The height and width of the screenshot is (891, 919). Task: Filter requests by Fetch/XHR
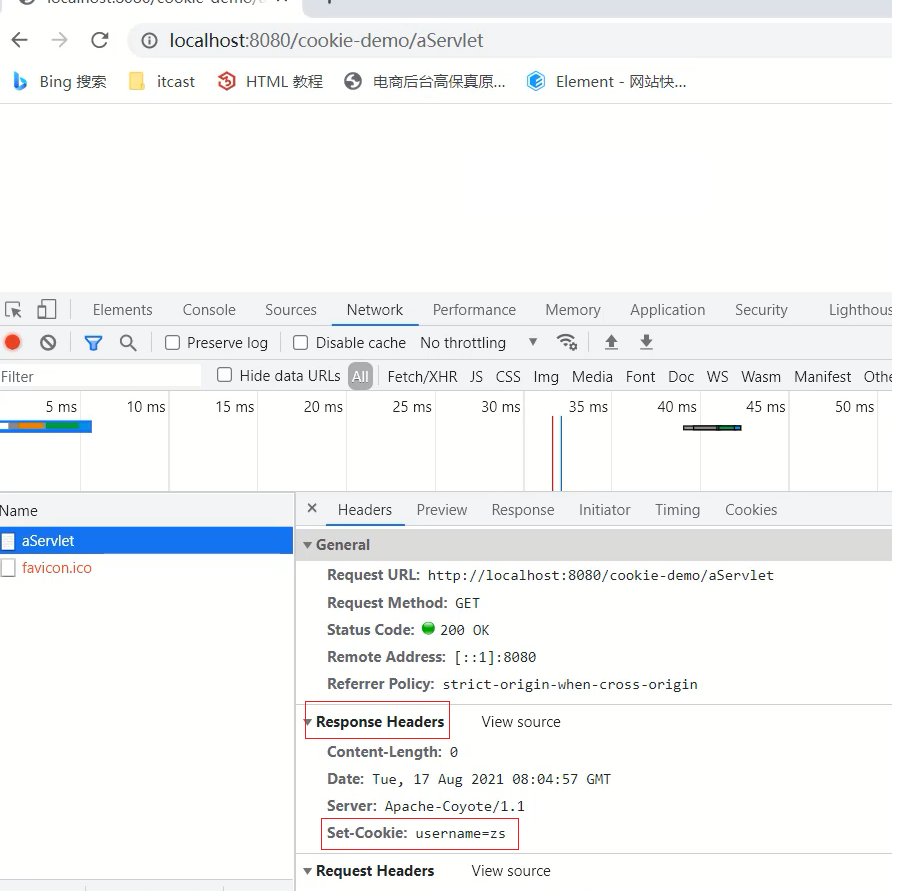[422, 376]
